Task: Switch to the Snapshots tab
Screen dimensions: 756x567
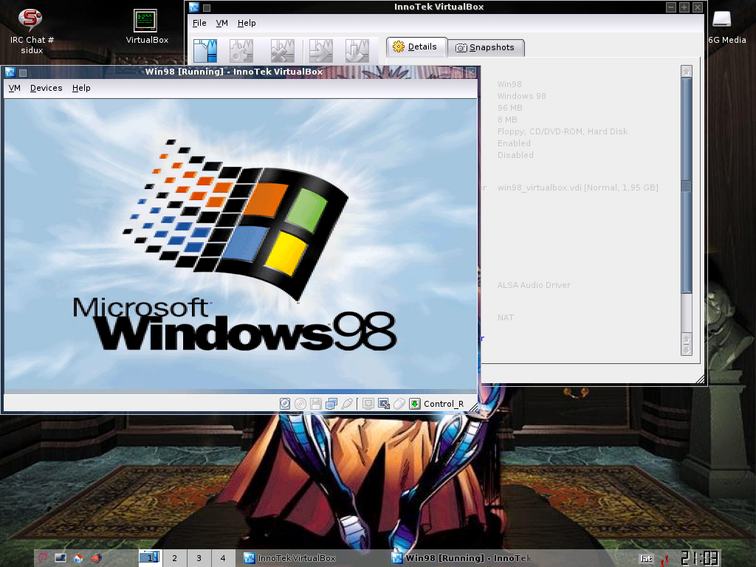Action: 486,47
